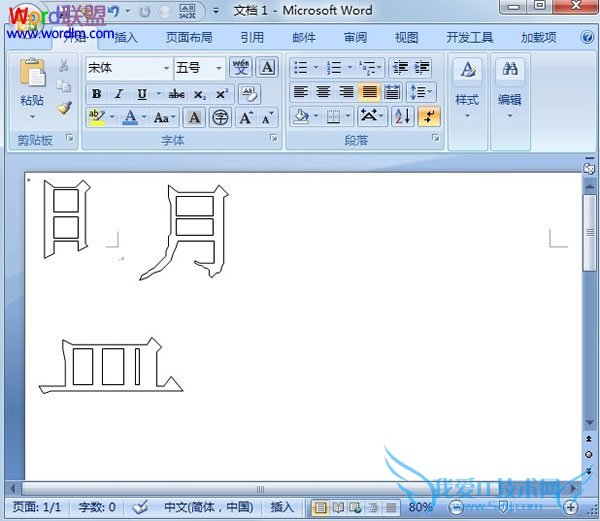Click the Sort A-Z icon
The image size is (600, 521).
click(x=403, y=116)
